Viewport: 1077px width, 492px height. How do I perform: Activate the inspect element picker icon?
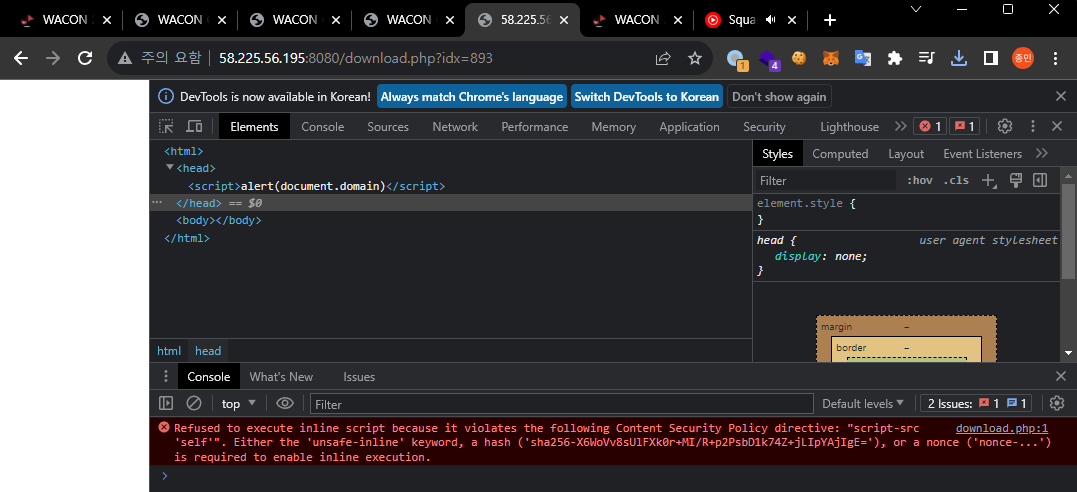click(x=167, y=126)
